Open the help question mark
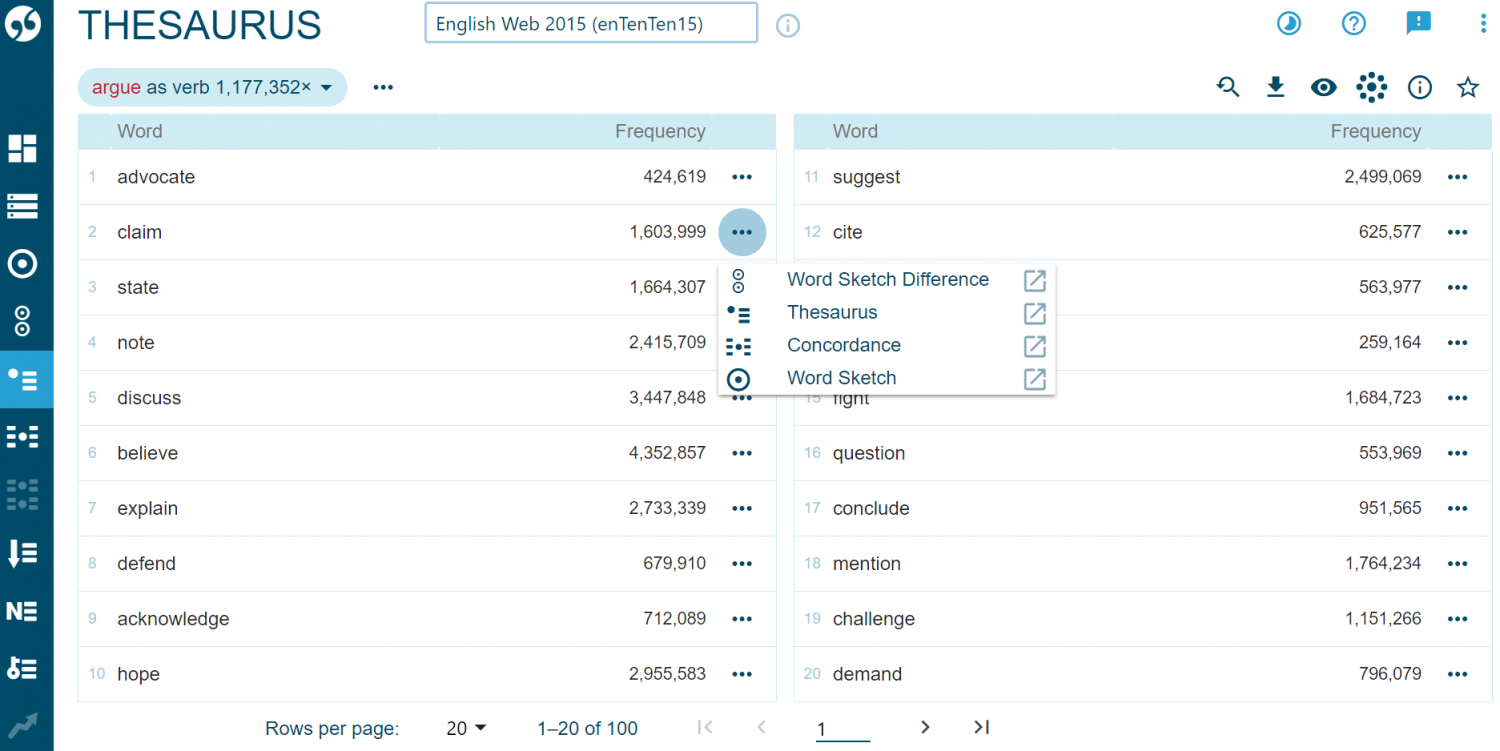Viewport: 1500px width, 751px height. pos(1353,22)
